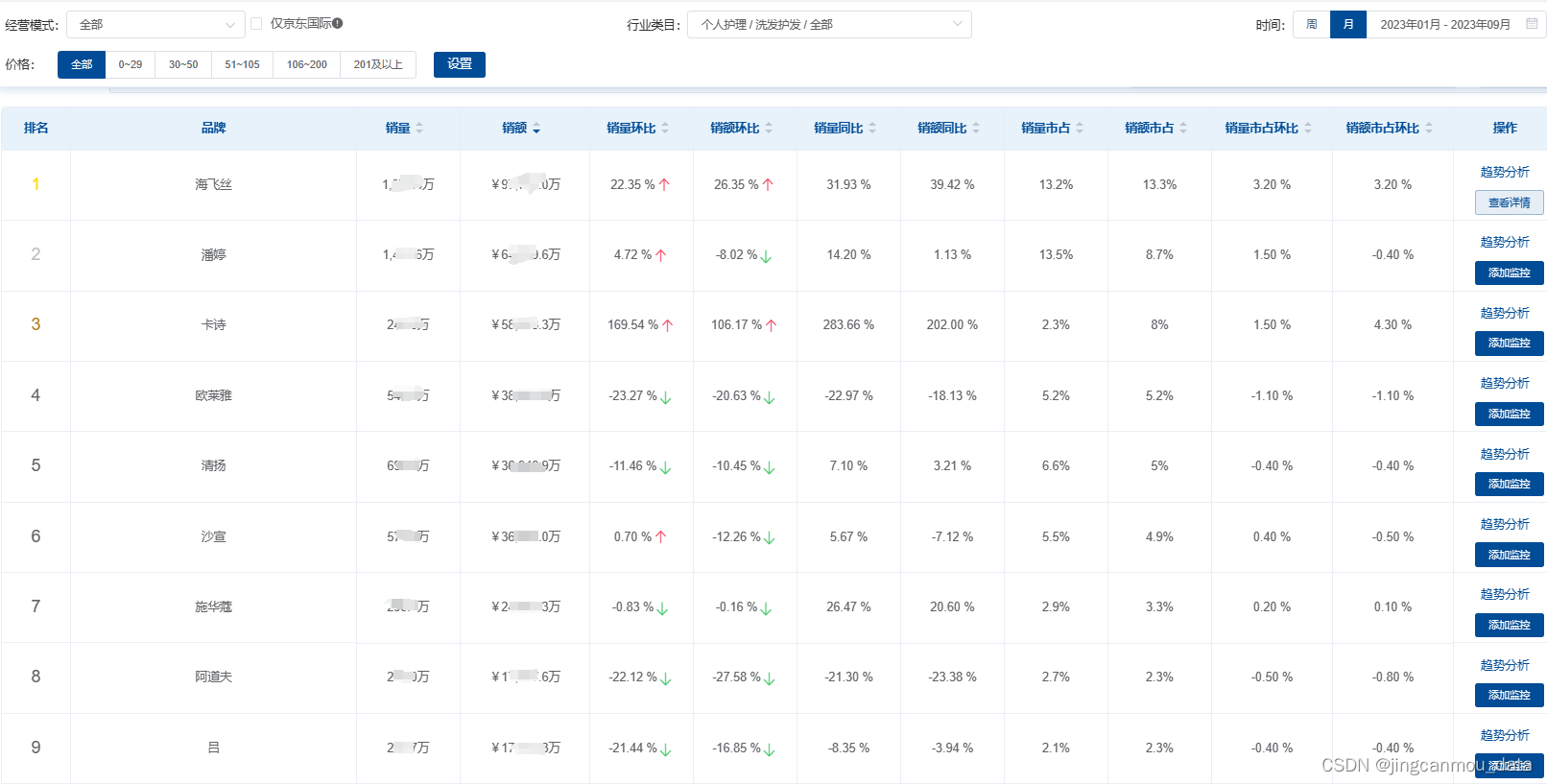The width and height of the screenshot is (1547, 784).
Task: Open 趋势分析 for 清扬
Action: (x=1505, y=454)
